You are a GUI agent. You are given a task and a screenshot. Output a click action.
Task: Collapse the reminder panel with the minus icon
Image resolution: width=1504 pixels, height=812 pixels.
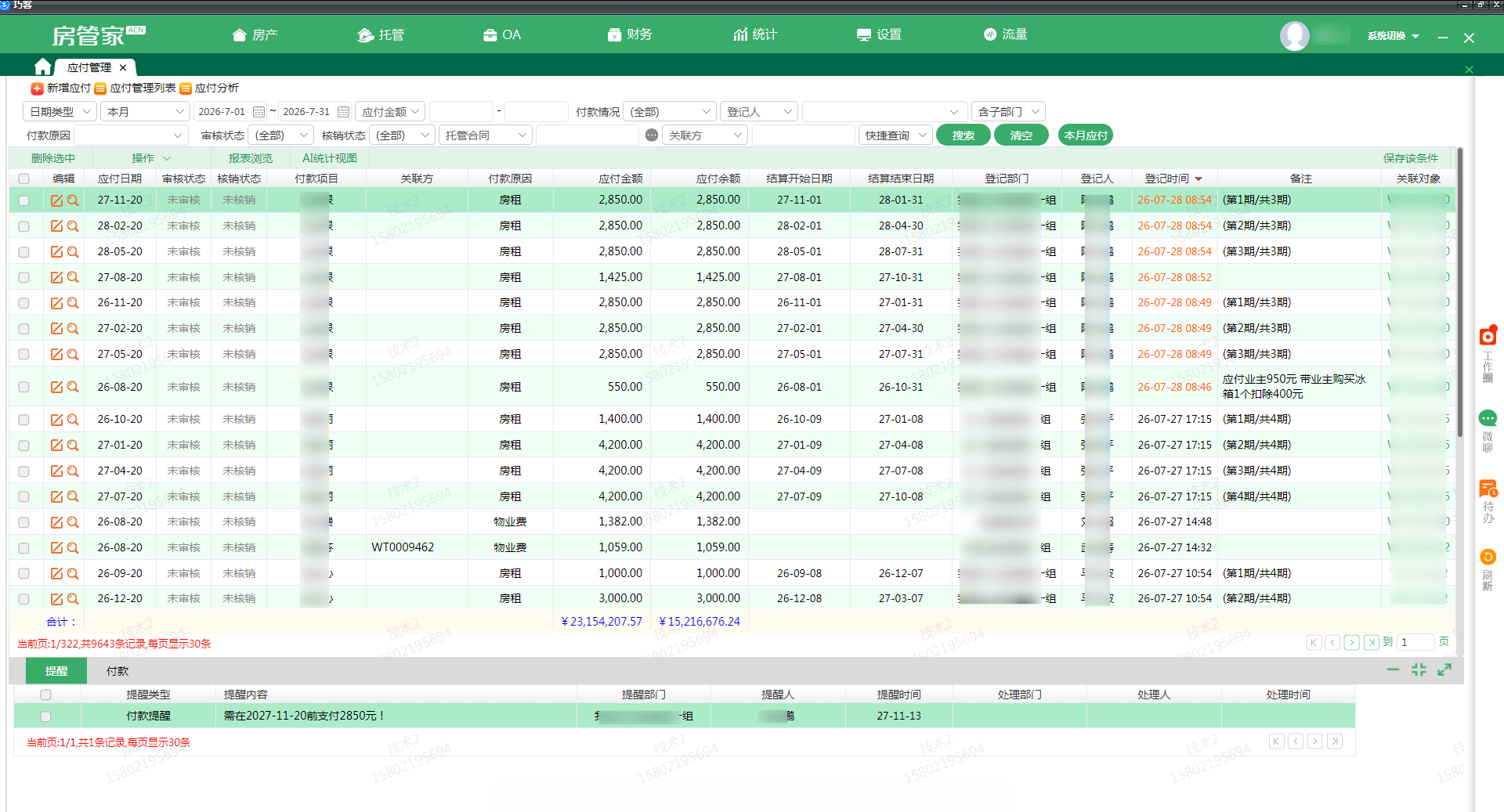pos(1393,669)
